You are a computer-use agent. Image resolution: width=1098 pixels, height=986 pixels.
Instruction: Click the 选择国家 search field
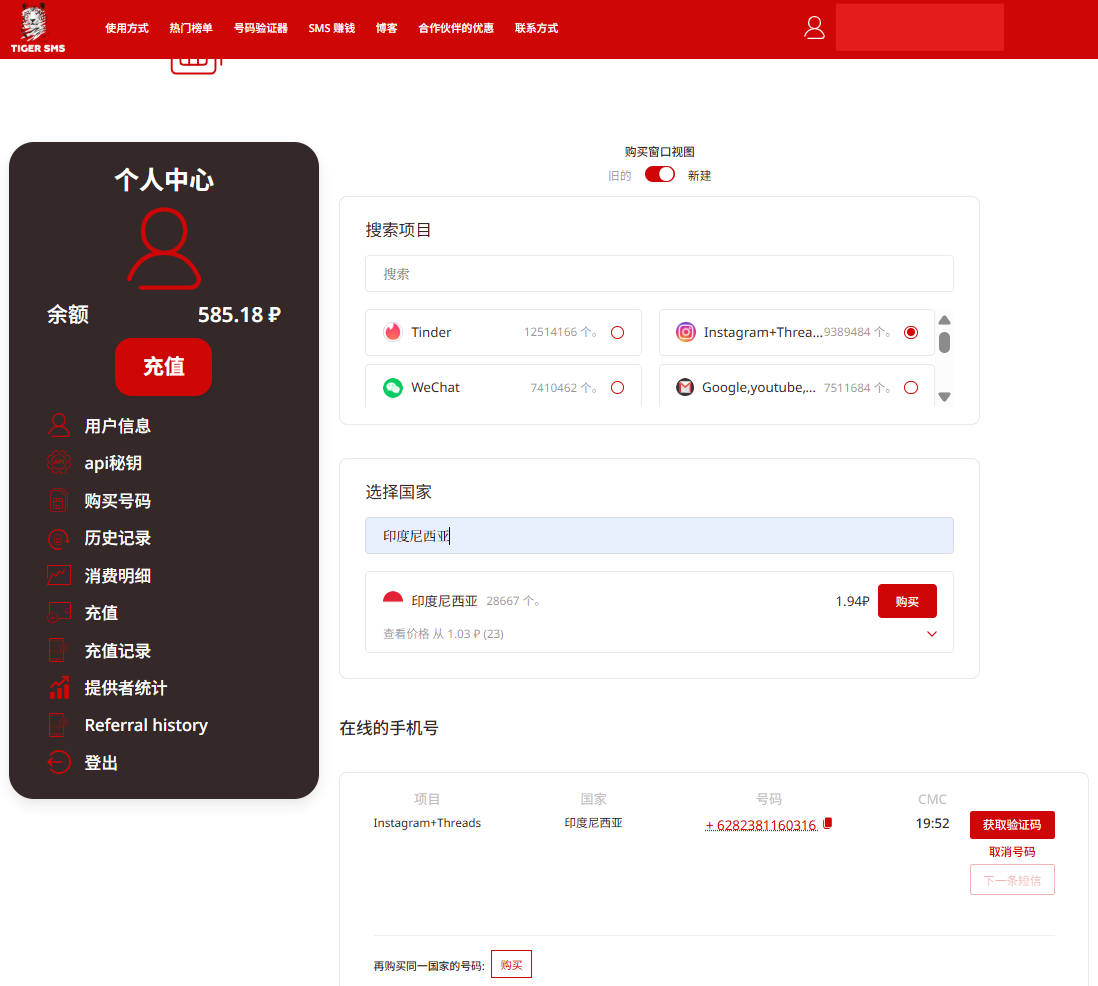point(659,535)
